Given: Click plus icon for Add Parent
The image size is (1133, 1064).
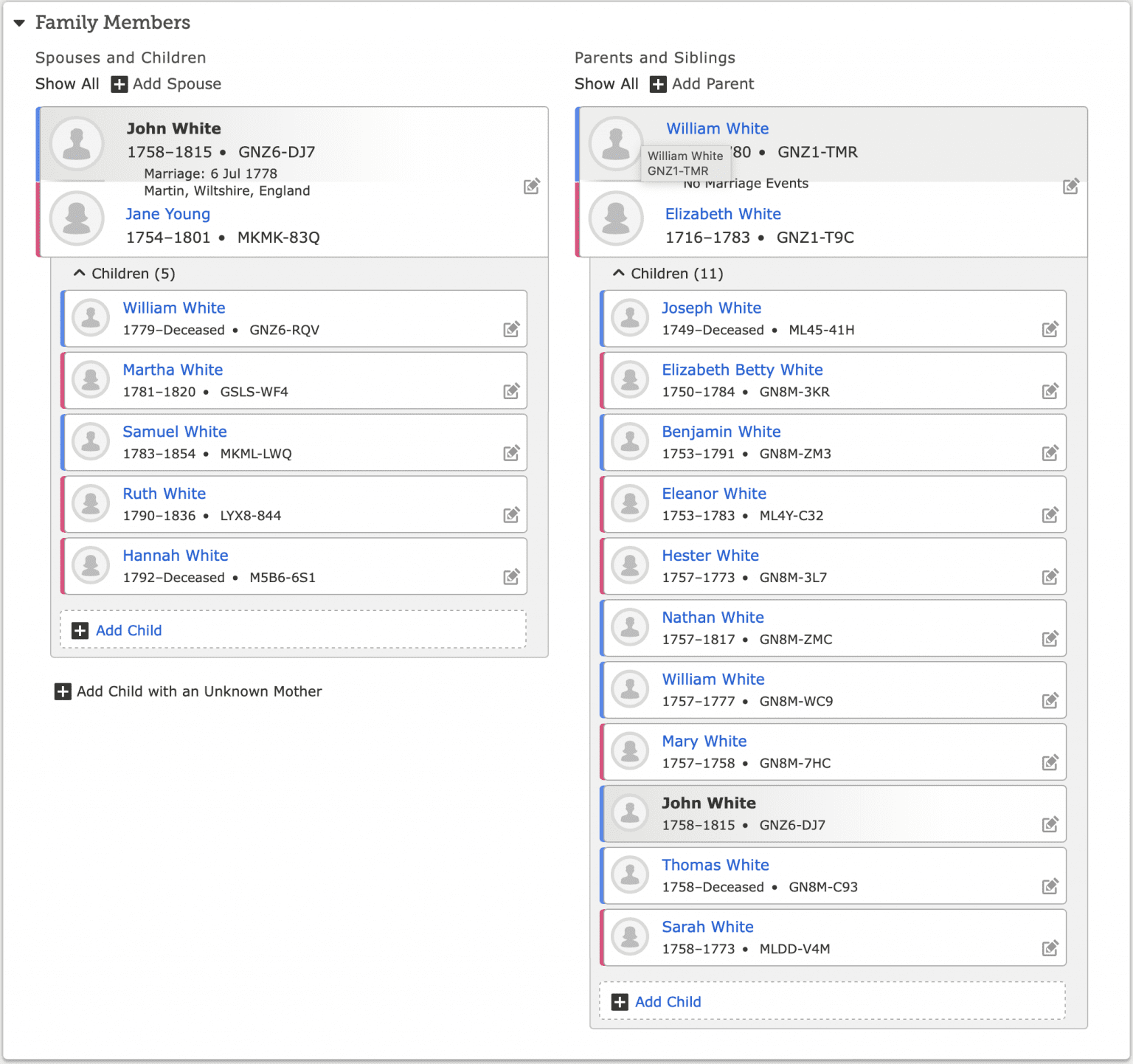Looking at the screenshot, I should (658, 84).
